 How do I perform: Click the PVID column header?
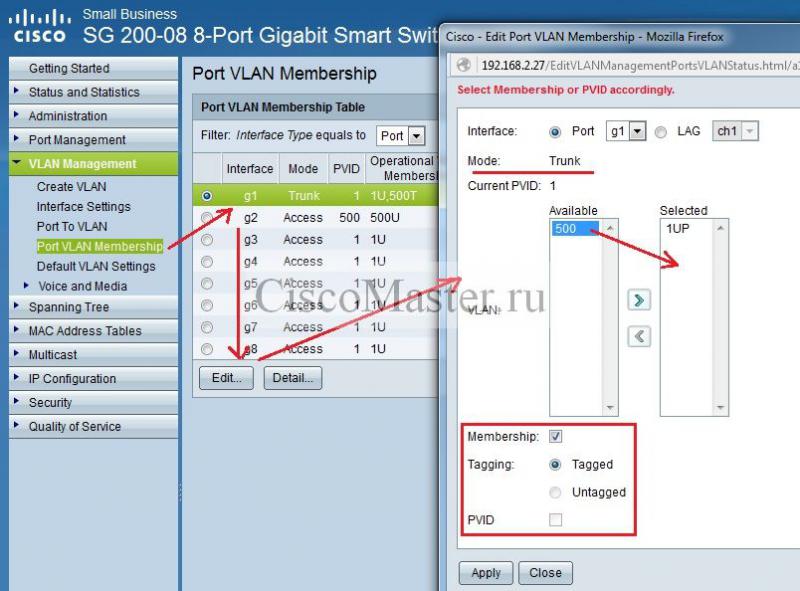346,168
